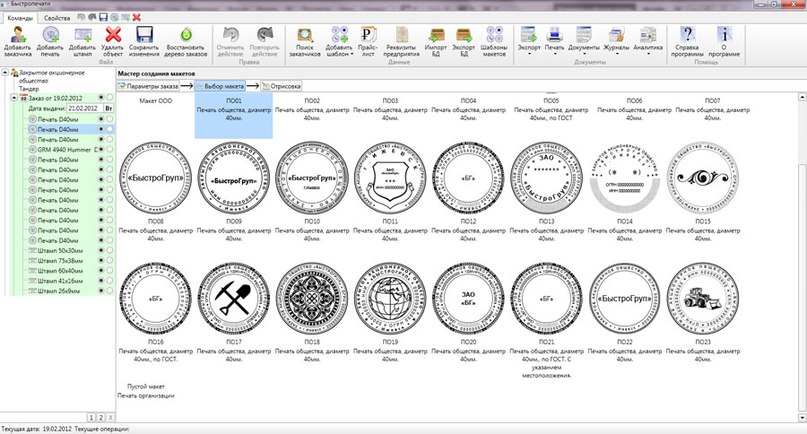Select the empty radio button on the Заказ от 19.02.2012 row
The height and width of the screenshot is (434, 807).
tap(108, 98)
